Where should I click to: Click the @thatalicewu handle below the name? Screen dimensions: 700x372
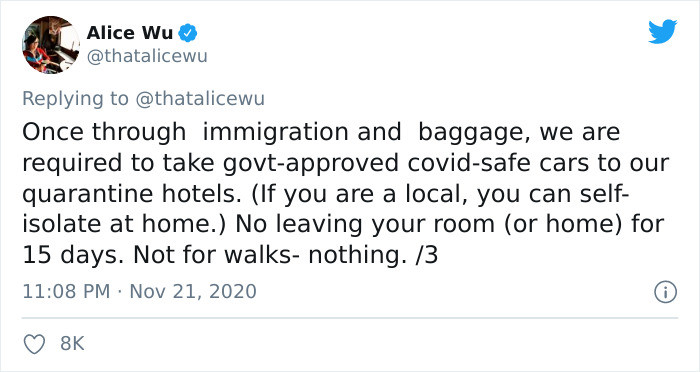147,57
